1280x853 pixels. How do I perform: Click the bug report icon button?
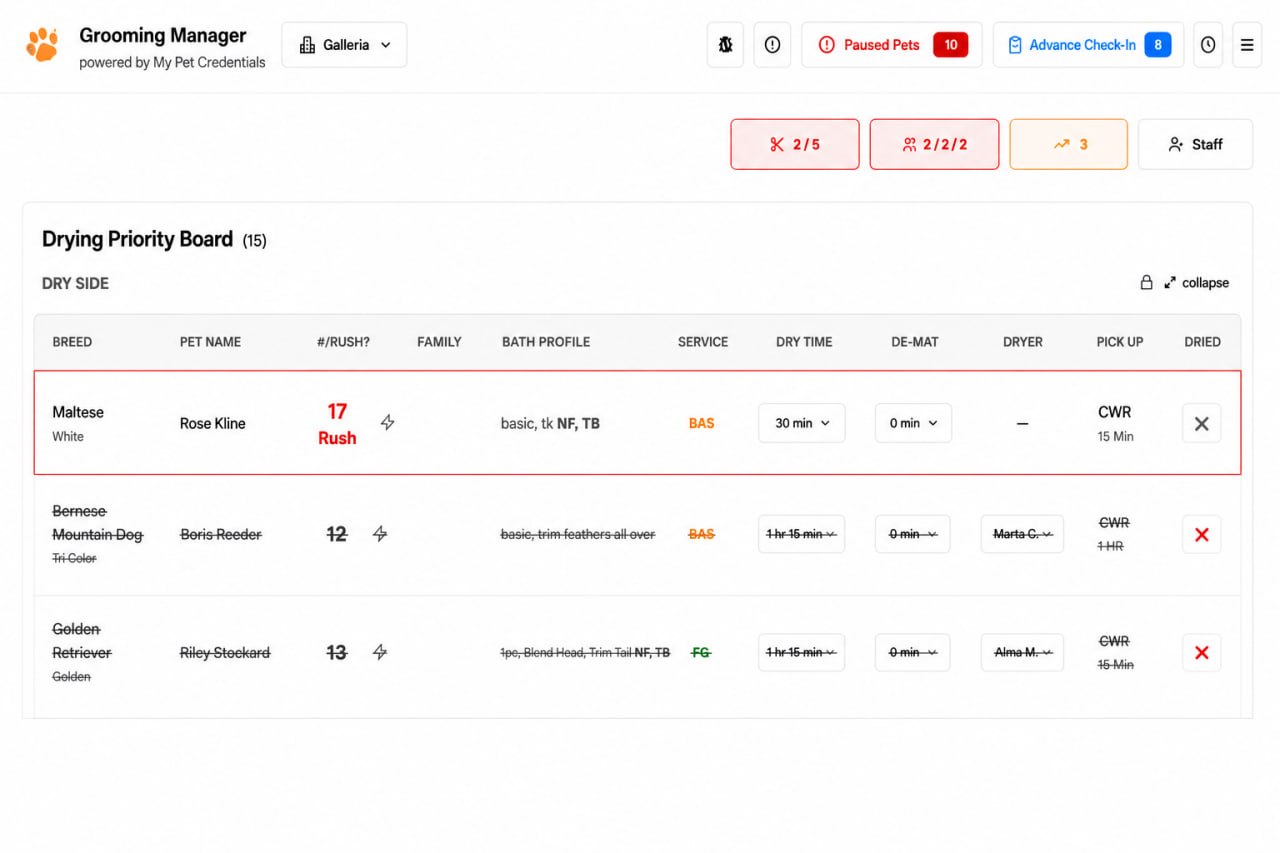725,45
